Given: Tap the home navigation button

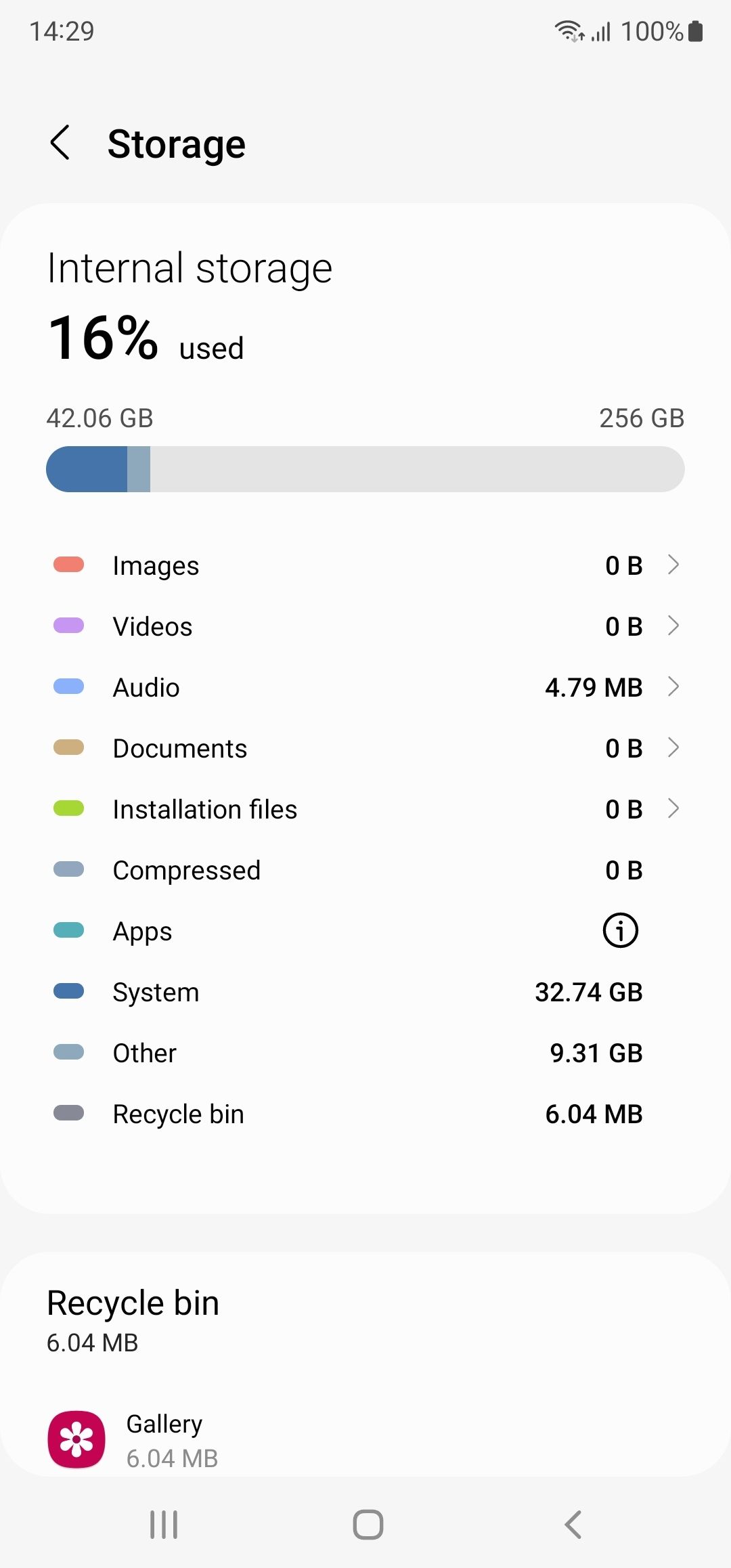Looking at the screenshot, I should (x=368, y=1525).
